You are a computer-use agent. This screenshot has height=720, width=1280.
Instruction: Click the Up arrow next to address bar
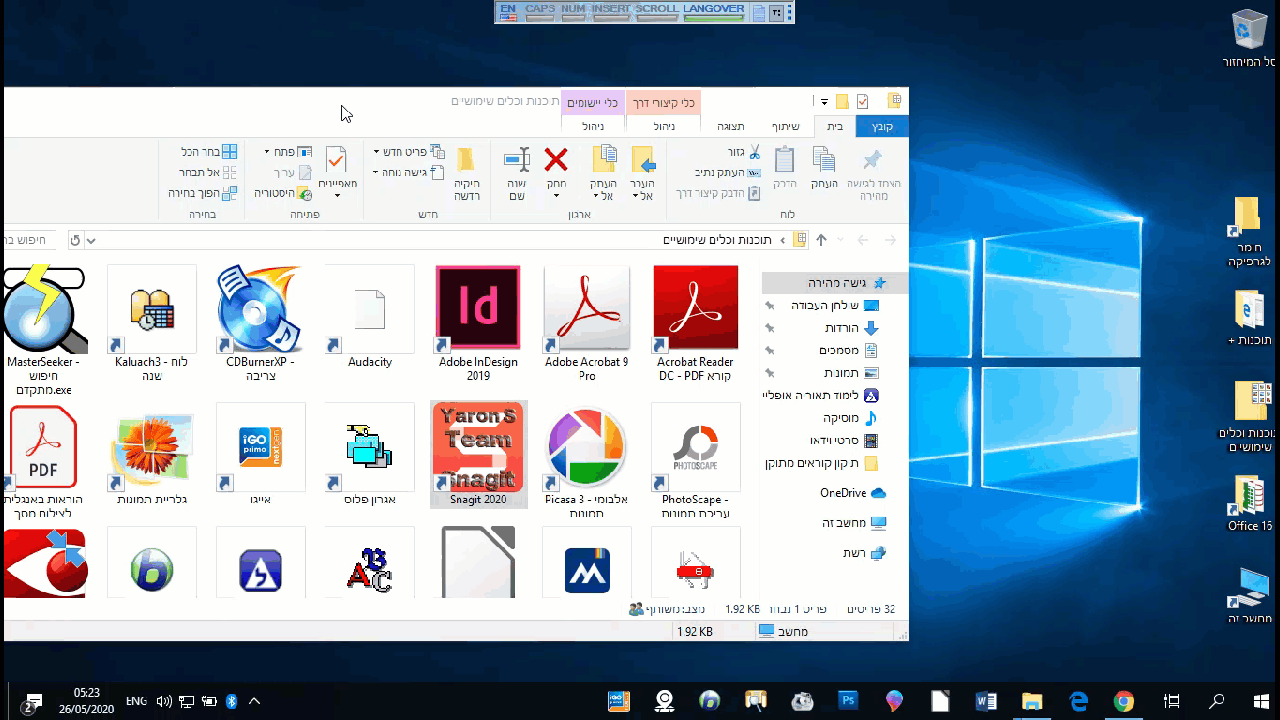(x=821, y=240)
